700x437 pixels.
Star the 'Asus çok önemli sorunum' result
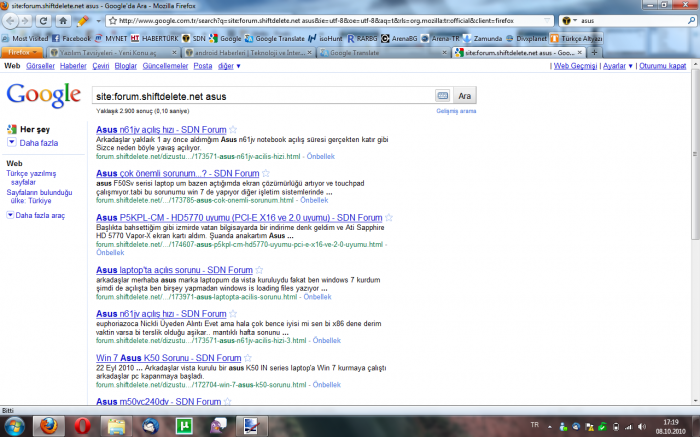(x=266, y=173)
